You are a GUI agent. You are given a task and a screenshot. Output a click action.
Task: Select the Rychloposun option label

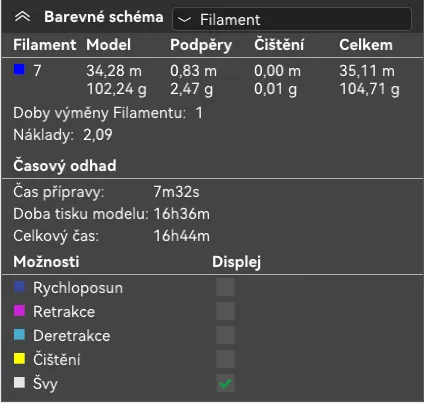78,288
